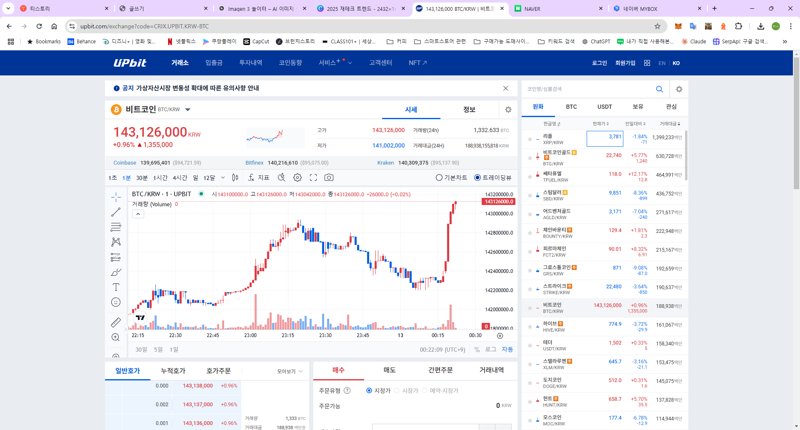This screenshot has height=430, width=800.
Task: Open candlestick chart style selector
Action: point(235,178)
